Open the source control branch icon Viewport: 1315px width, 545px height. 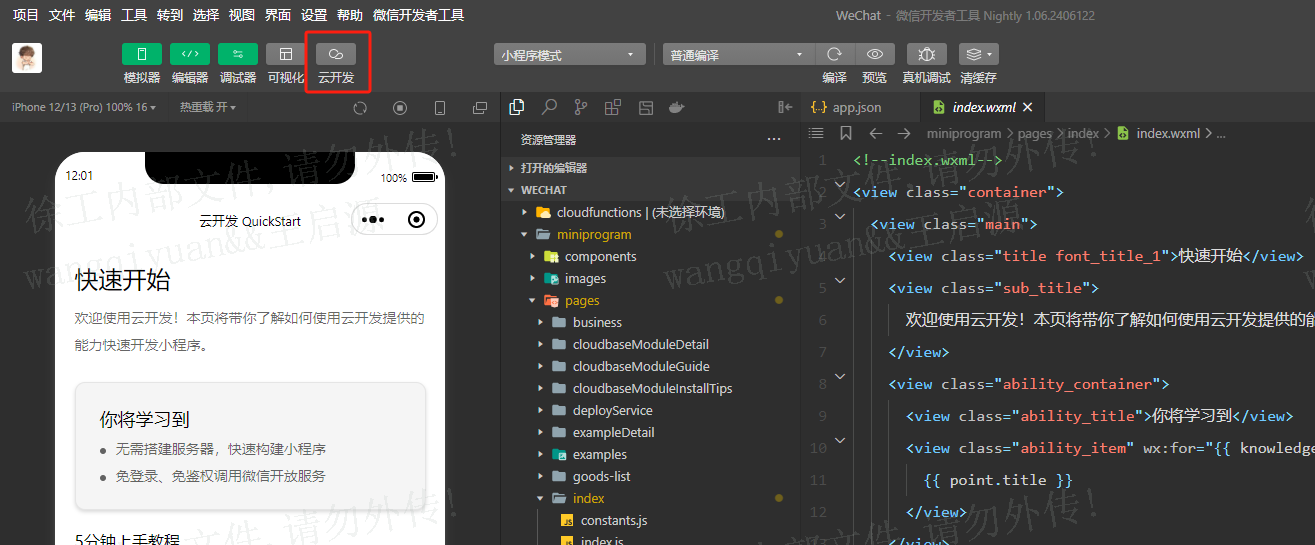(x=581, y=107)
